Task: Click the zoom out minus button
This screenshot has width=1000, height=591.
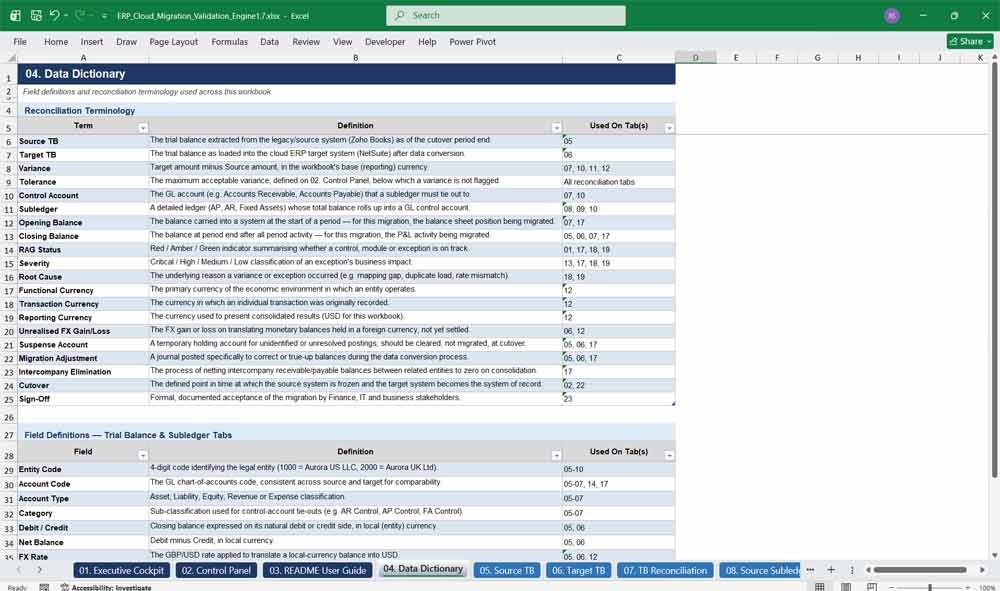Action: pos(892,587)
